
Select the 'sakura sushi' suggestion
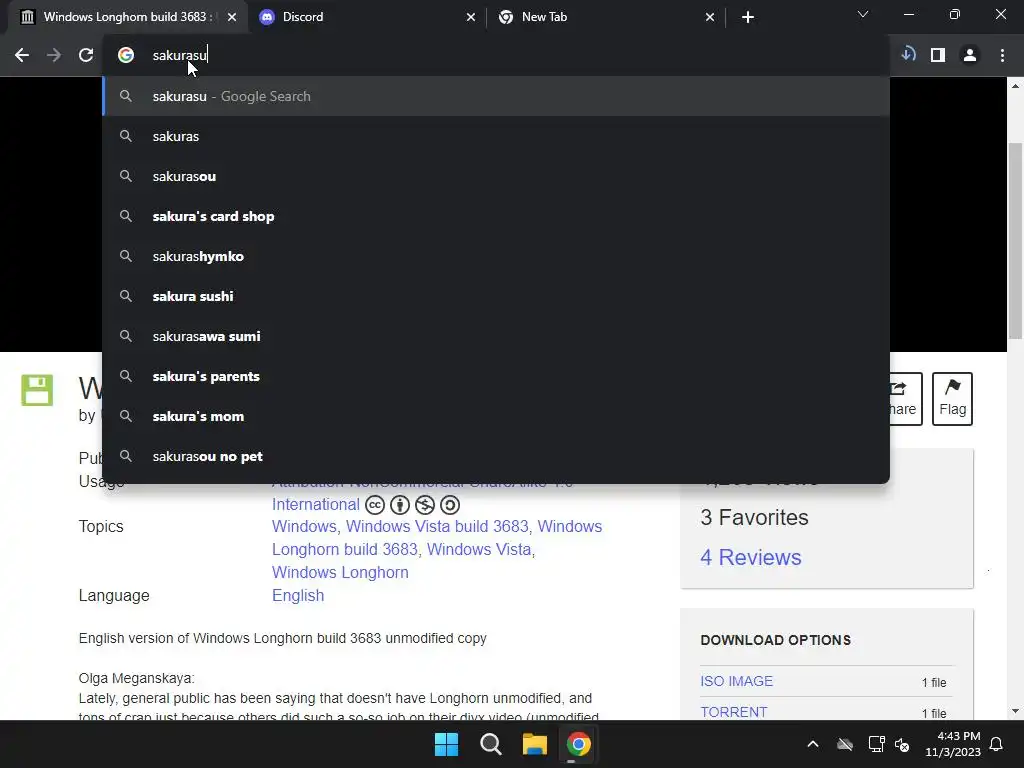pos(496,296)
